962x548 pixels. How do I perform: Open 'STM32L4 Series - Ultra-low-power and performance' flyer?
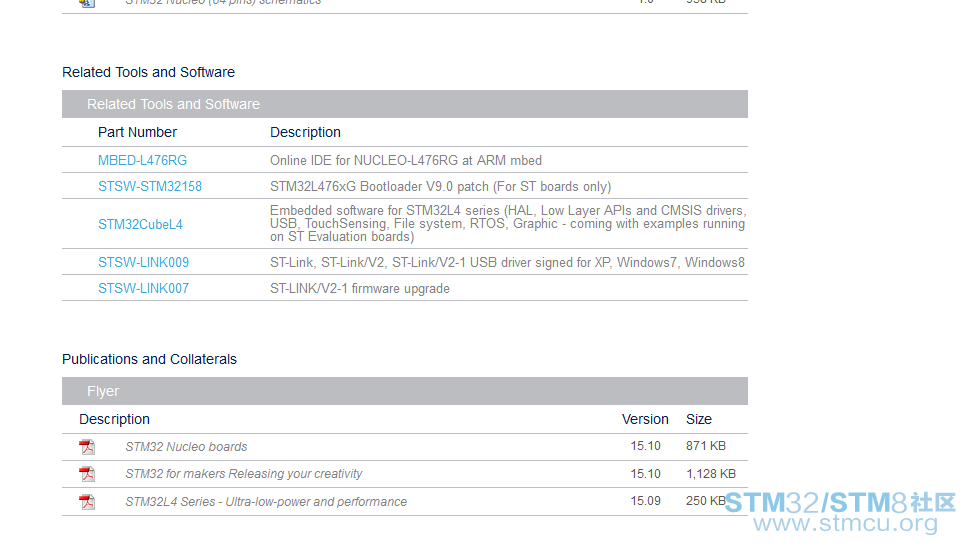pos(266,501)
